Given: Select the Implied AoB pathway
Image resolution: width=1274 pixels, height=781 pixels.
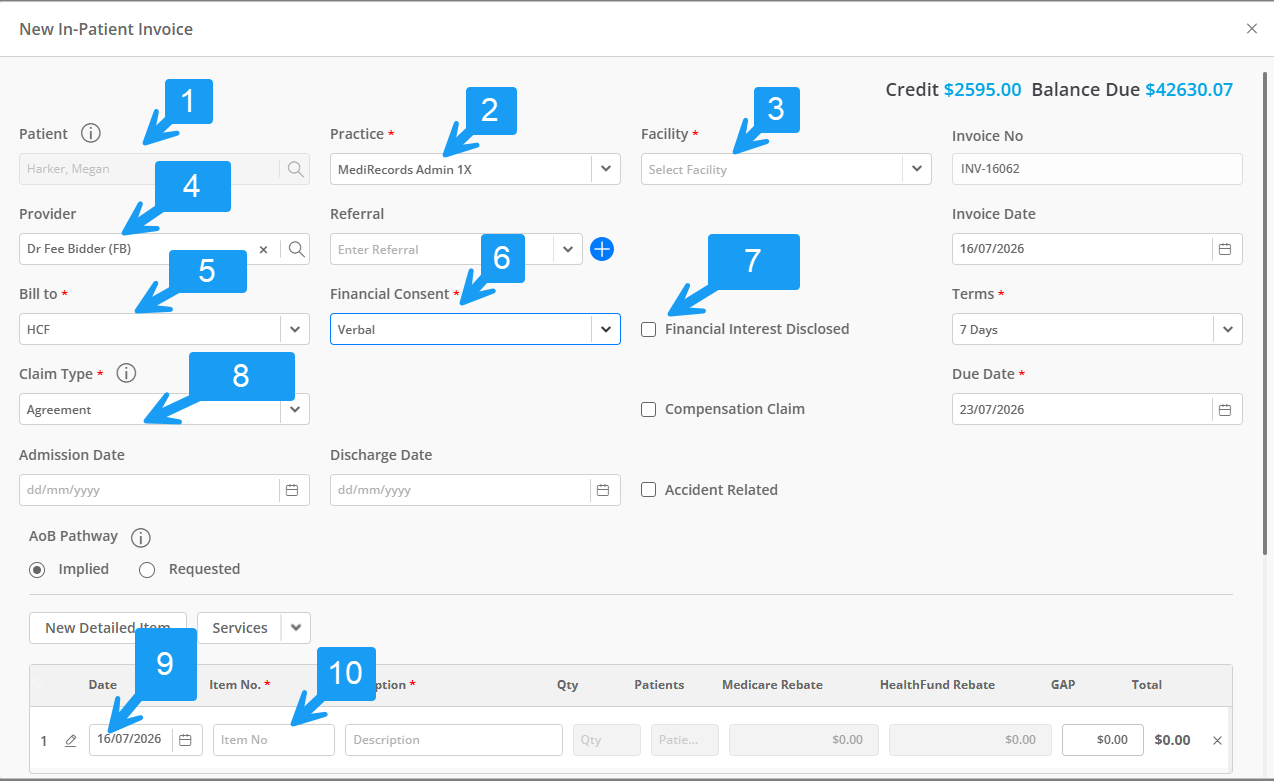Looking at the screenshot, I should coord(37,569).
